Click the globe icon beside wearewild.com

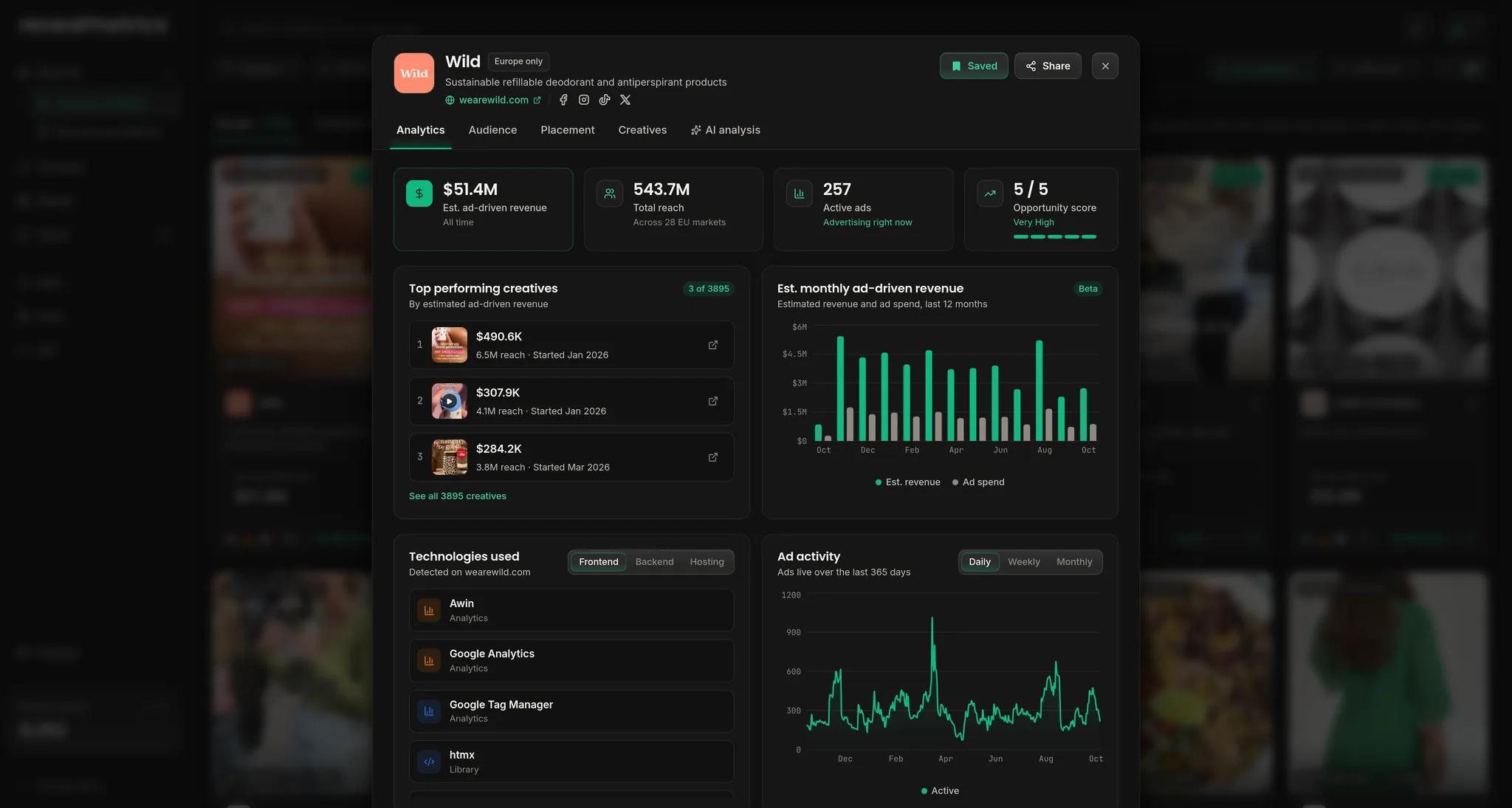click(x=450, y=100)
